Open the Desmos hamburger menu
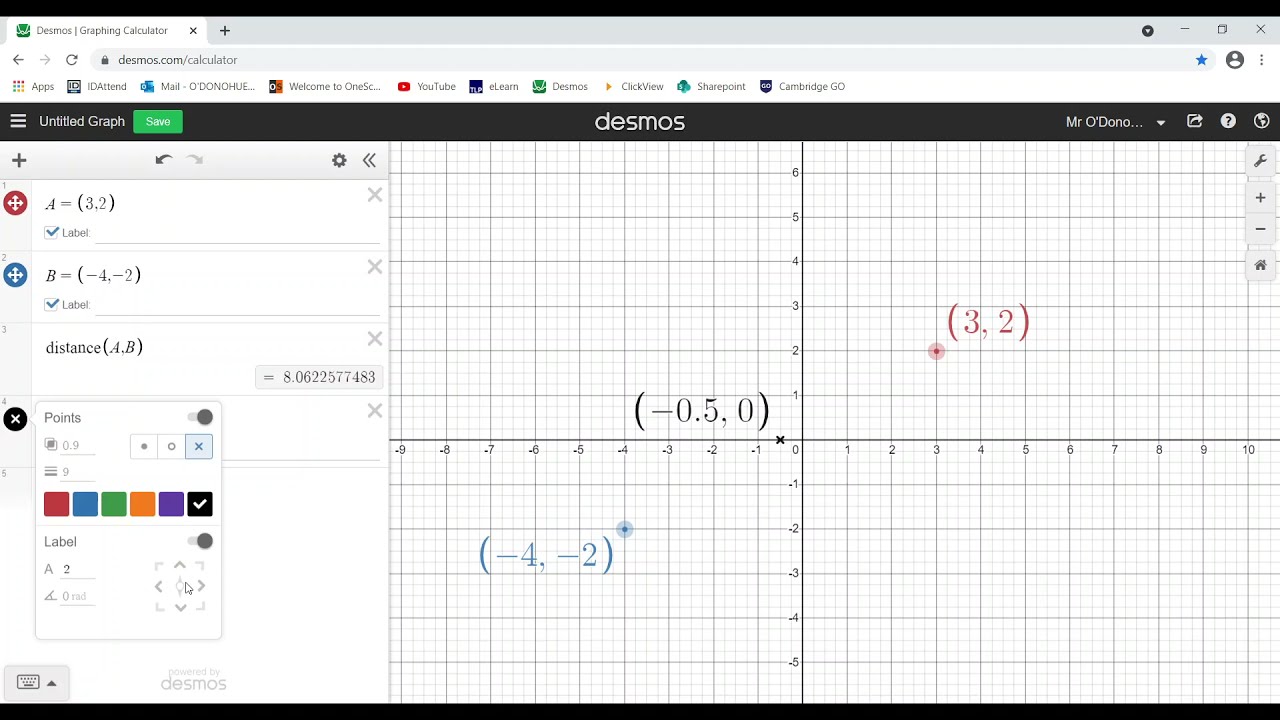This screenshot has width=1280, height=720. click(x=18, y=121)
